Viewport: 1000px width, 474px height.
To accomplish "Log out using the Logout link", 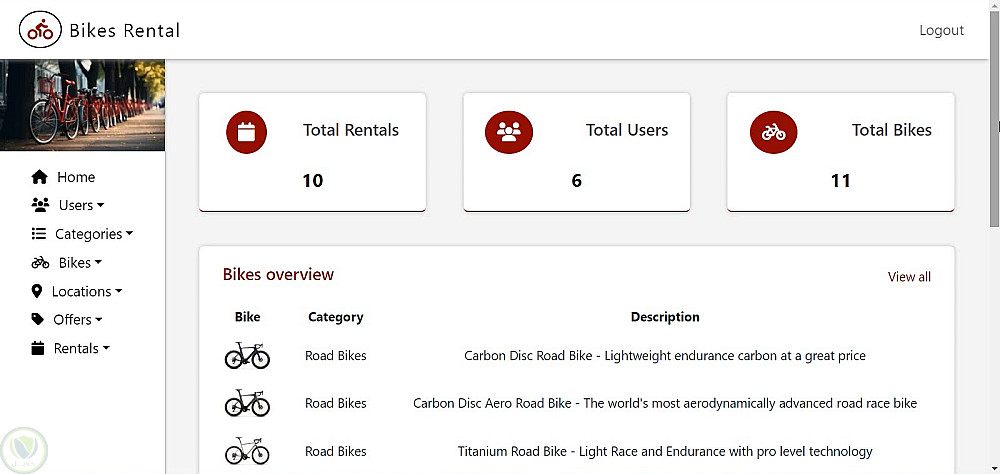I will click(941, 30).
